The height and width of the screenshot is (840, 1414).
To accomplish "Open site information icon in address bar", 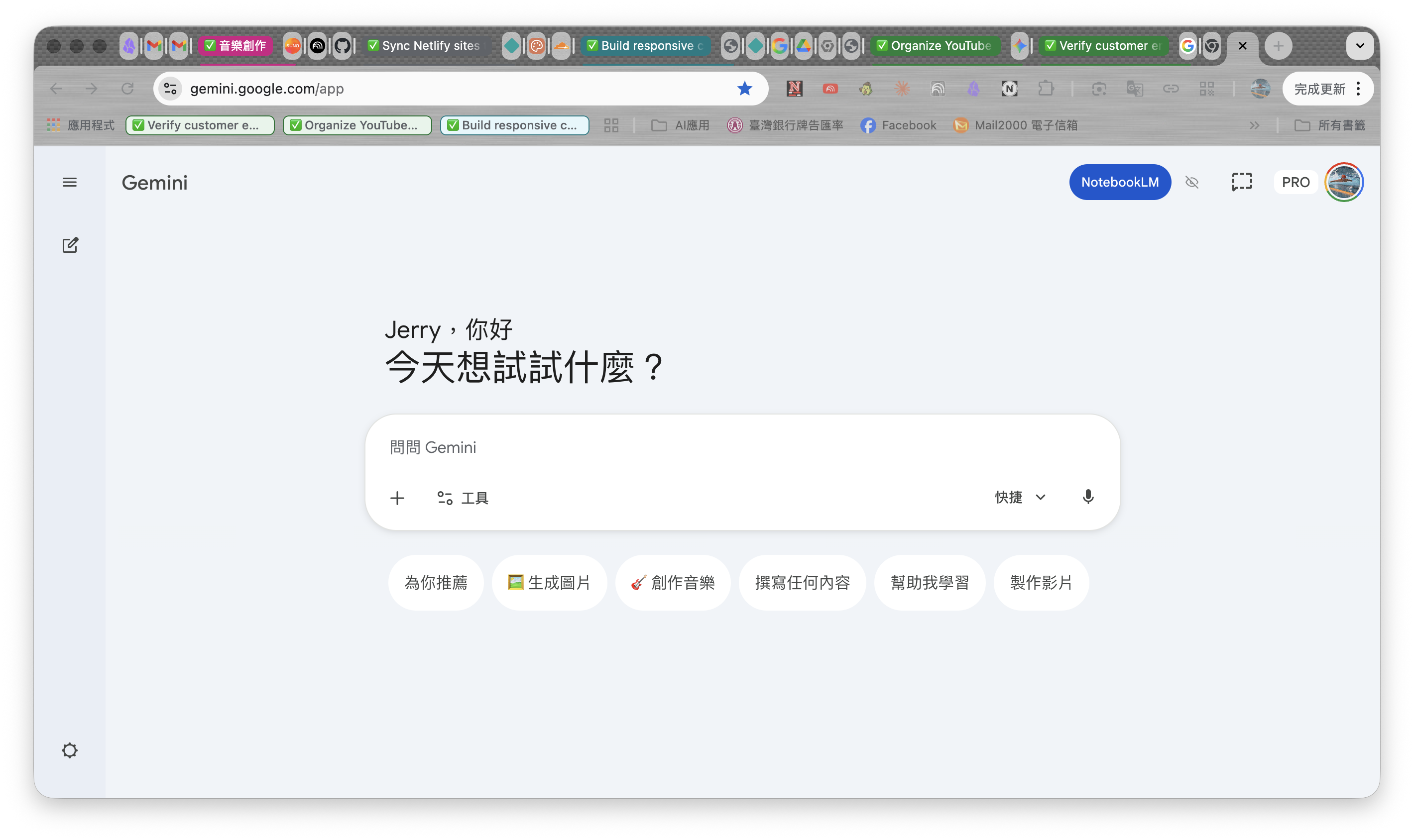I will 170,89.
